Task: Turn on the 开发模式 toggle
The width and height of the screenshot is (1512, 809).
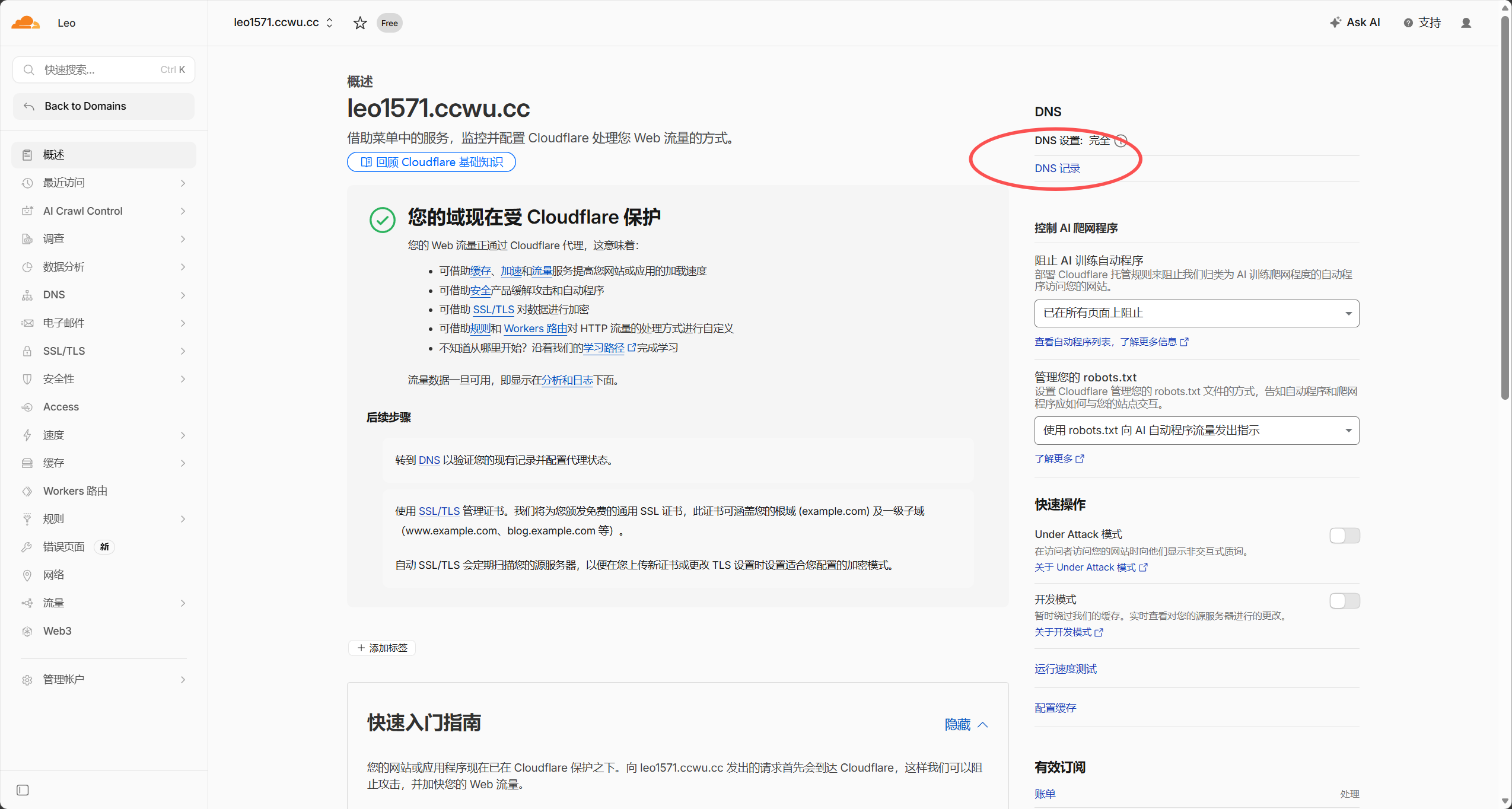Action: (x=1344, y=601)
